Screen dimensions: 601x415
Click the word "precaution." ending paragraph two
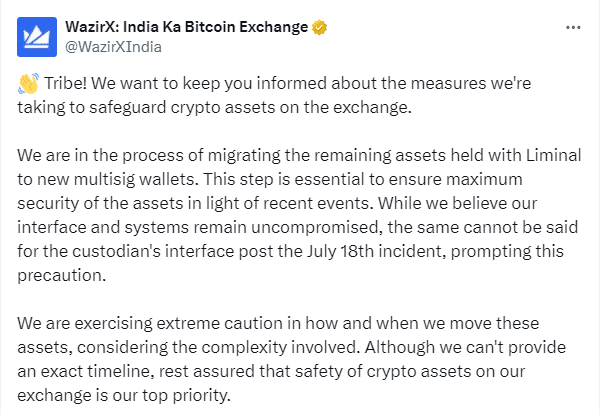pos(62,276)
